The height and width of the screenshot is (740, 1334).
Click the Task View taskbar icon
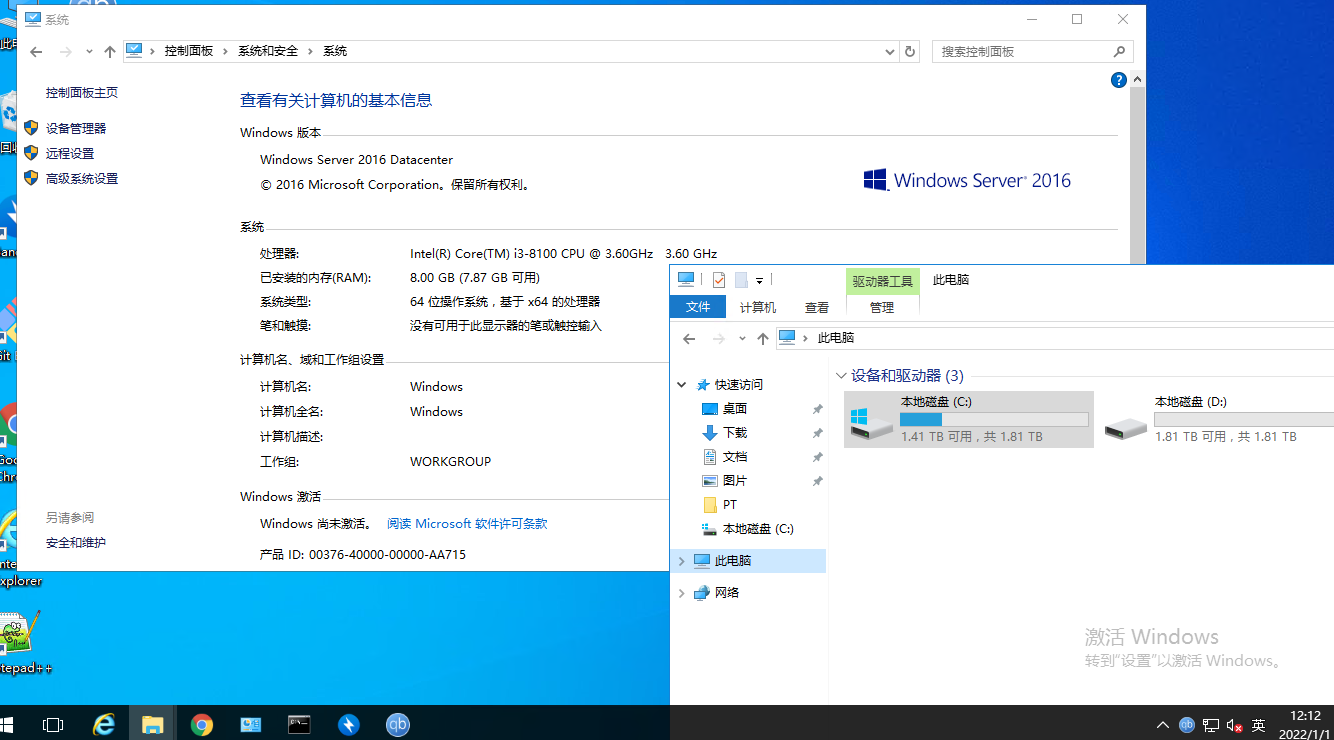pos(53,725)
